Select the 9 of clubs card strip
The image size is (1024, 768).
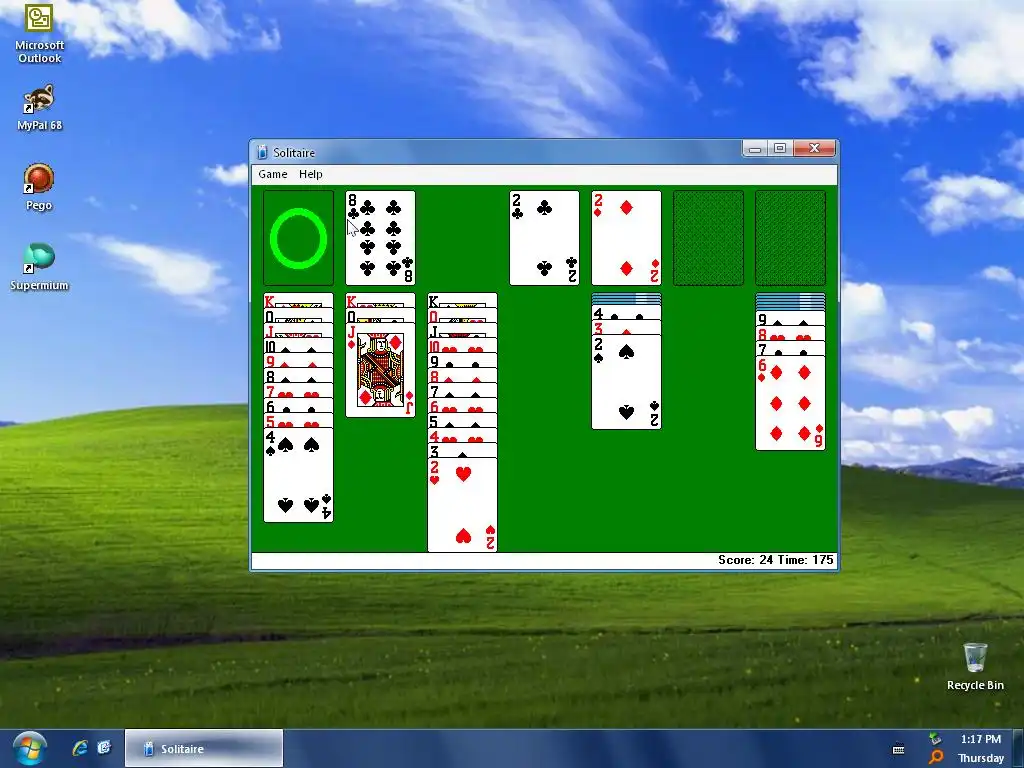(x=462, y=361)
